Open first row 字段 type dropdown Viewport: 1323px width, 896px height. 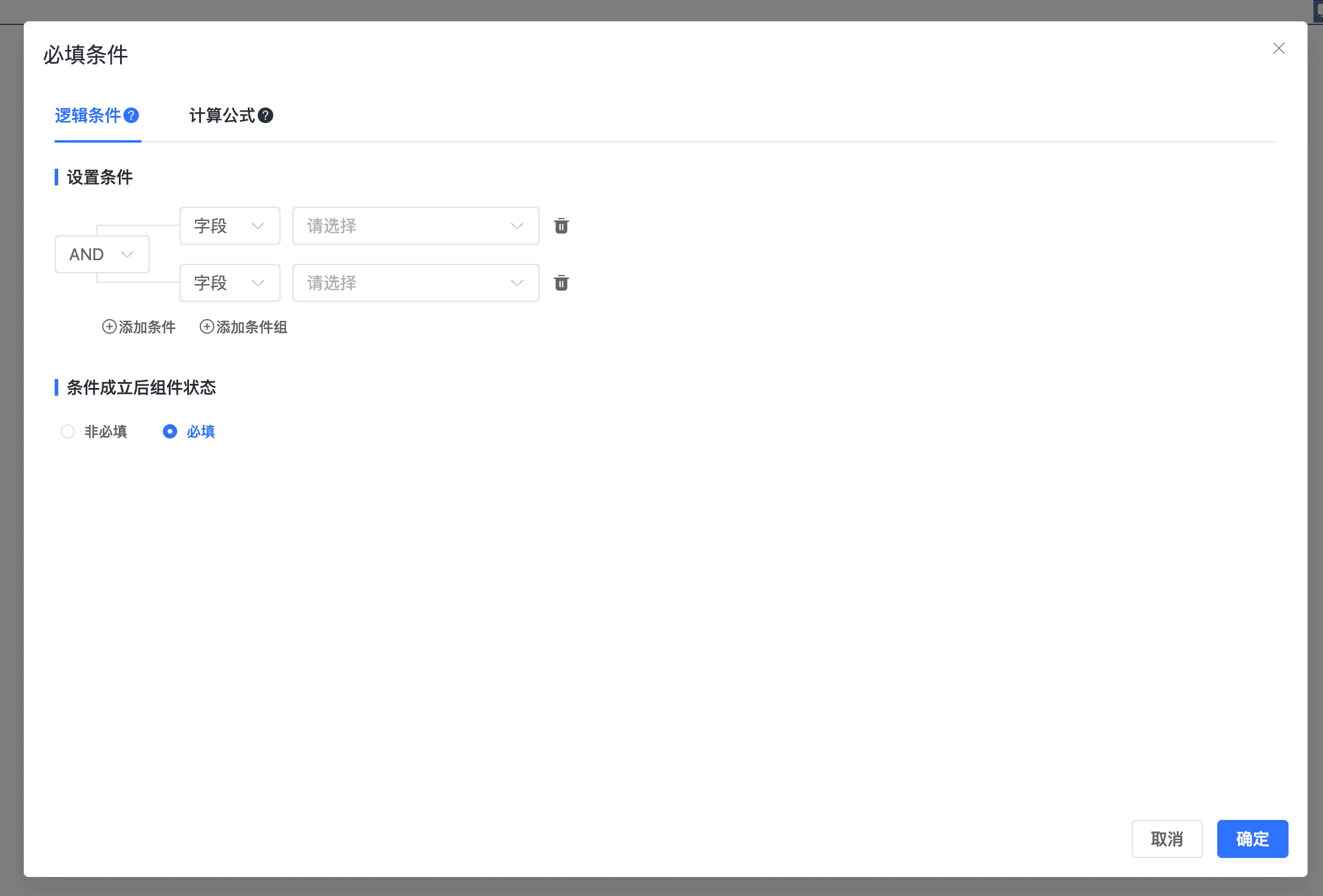point(229,226)
